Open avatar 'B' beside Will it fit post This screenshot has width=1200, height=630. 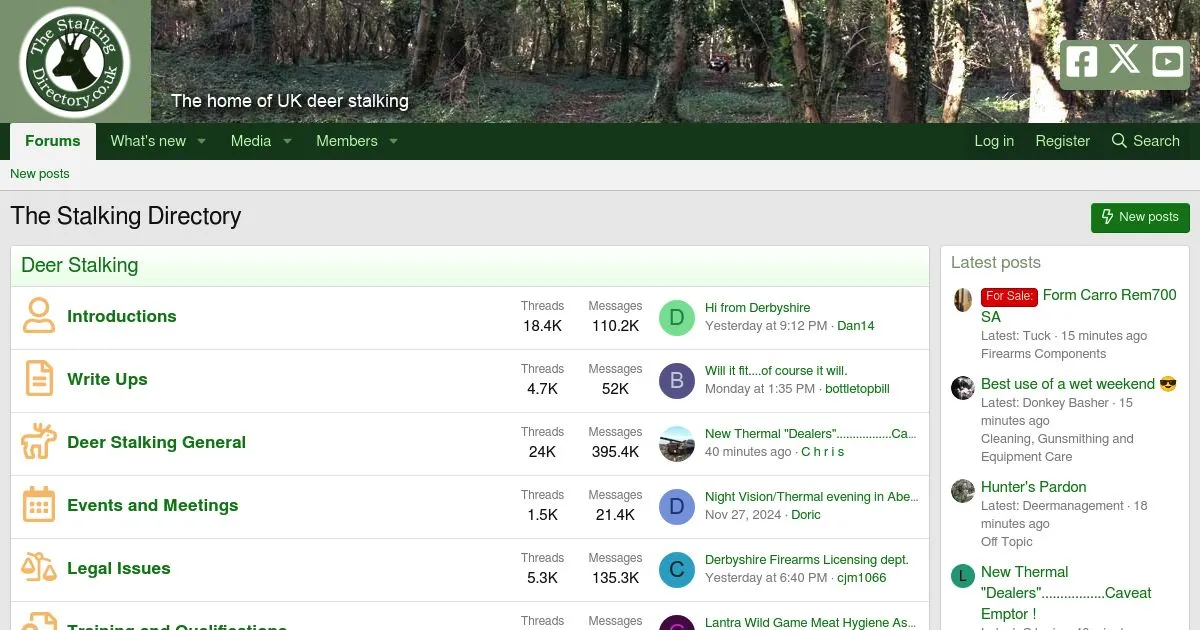coord(676,381)
